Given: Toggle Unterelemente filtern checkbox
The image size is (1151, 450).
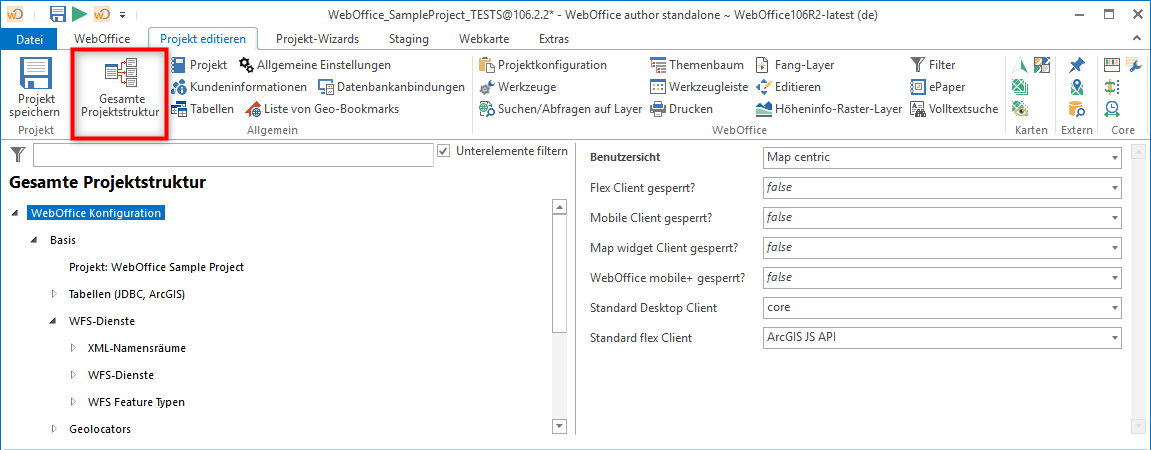Looking at the screenshot, I should point(443,150).
